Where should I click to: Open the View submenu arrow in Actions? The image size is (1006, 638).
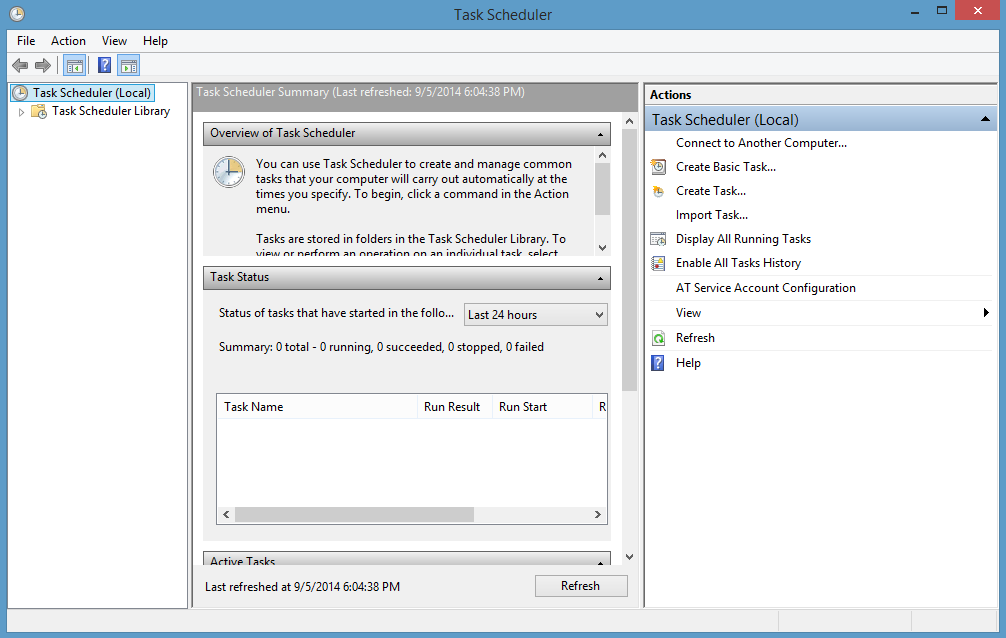986,313
